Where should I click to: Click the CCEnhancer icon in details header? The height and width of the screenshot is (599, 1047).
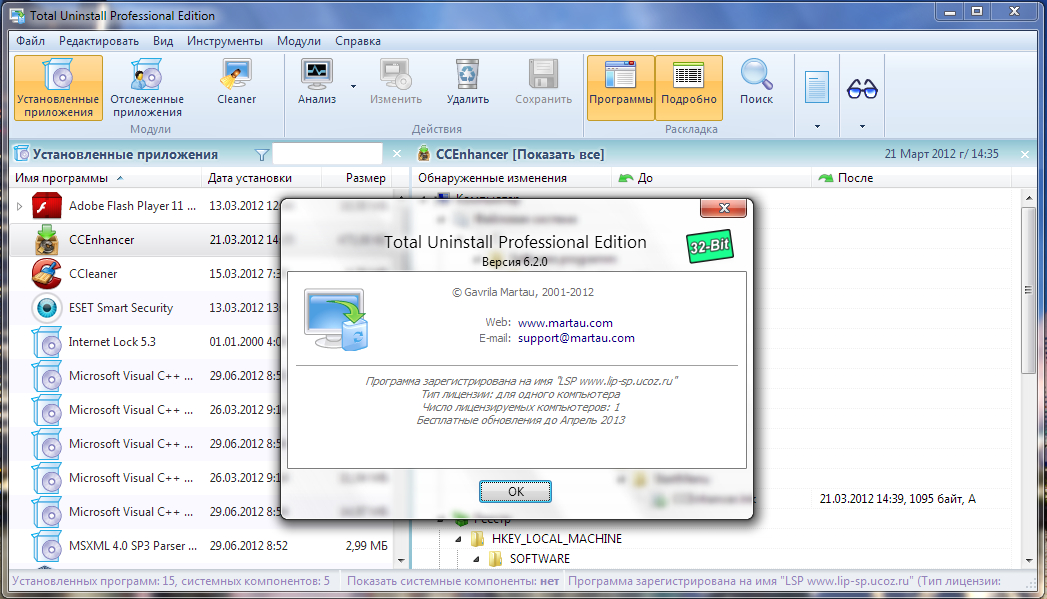click(x=423, y=154)
